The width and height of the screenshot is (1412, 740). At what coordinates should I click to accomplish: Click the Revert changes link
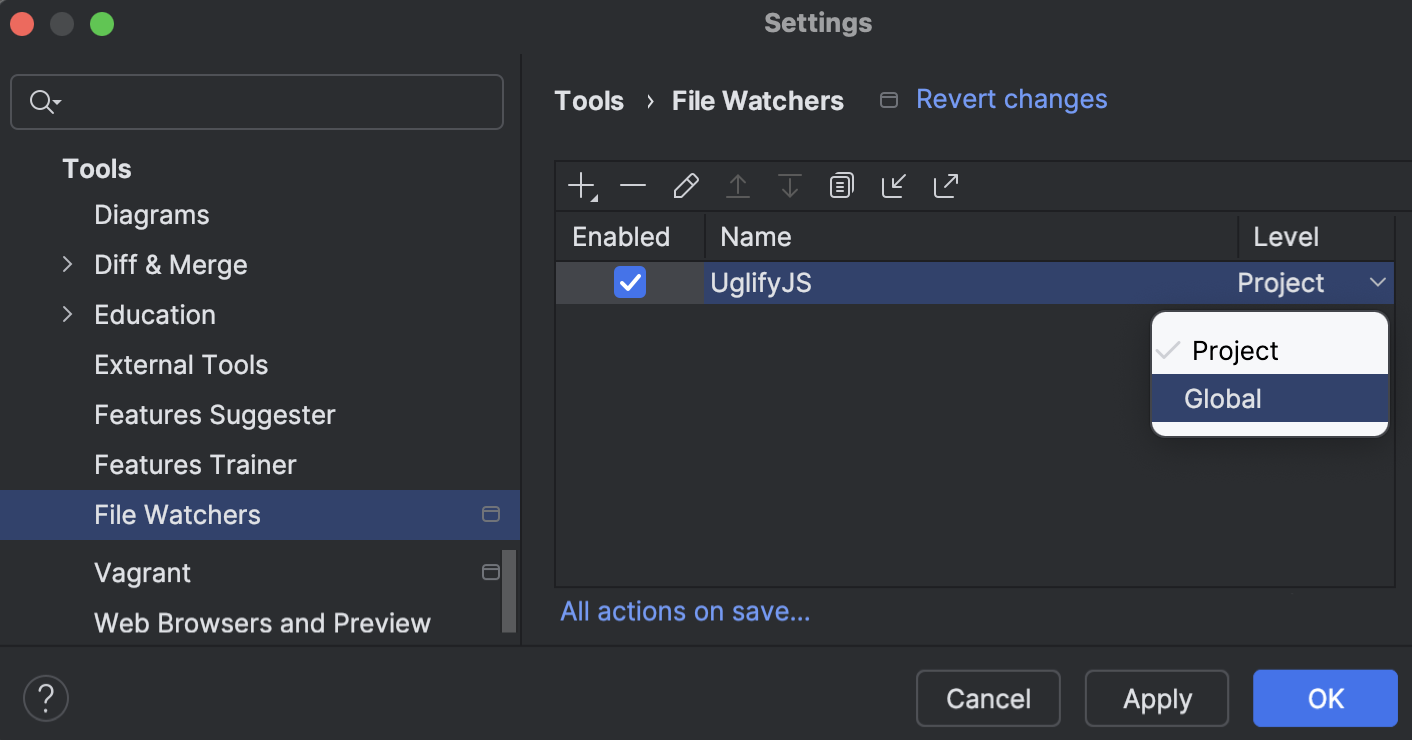pyautogui.click(x=1011, y=99)
